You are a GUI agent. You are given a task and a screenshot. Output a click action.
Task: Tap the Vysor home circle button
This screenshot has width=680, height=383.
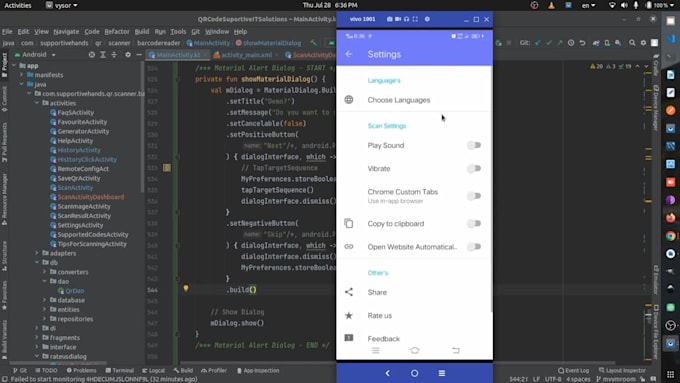click(415, 373)
